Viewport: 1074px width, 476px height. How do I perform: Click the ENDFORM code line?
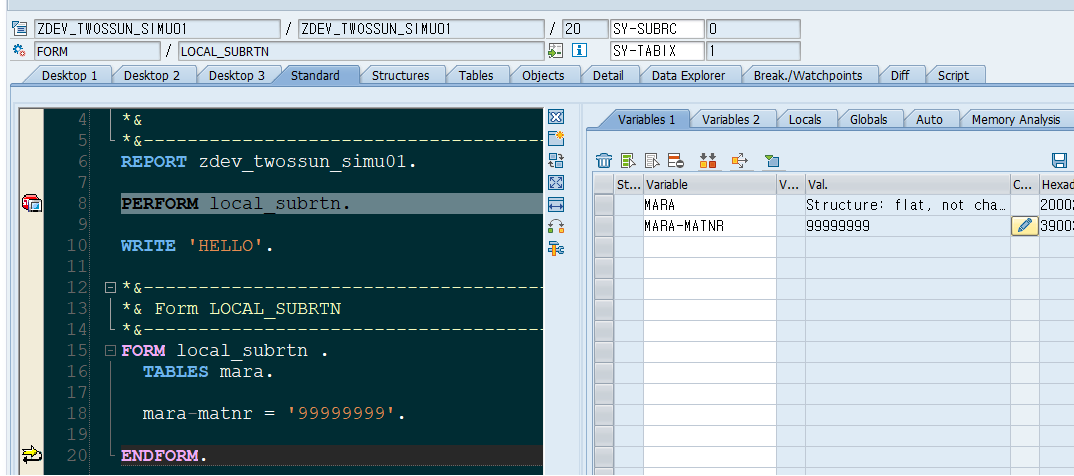point(164,455)
